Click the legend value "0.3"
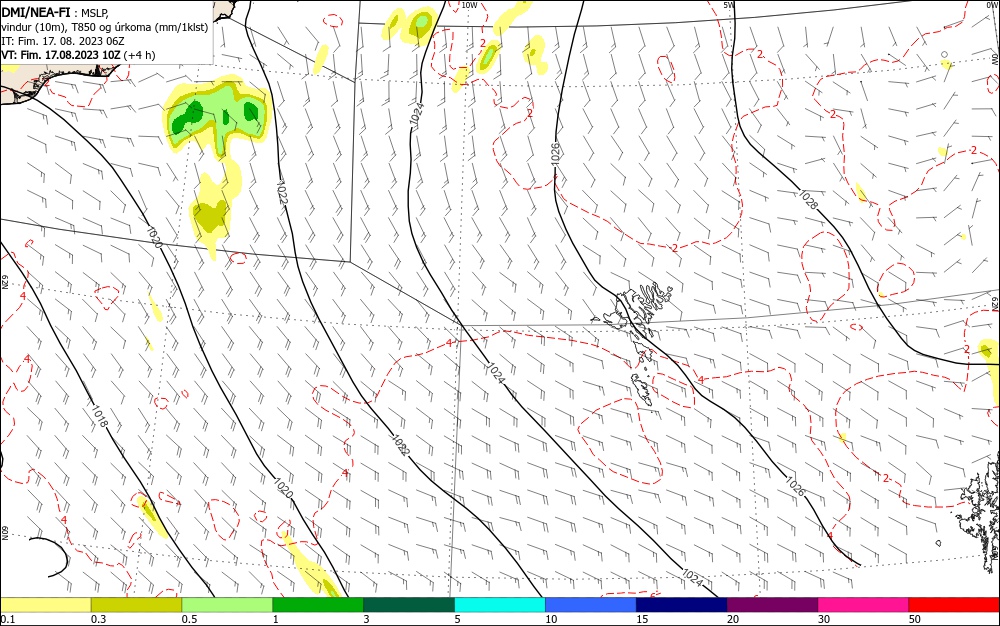 pos(98,619)
